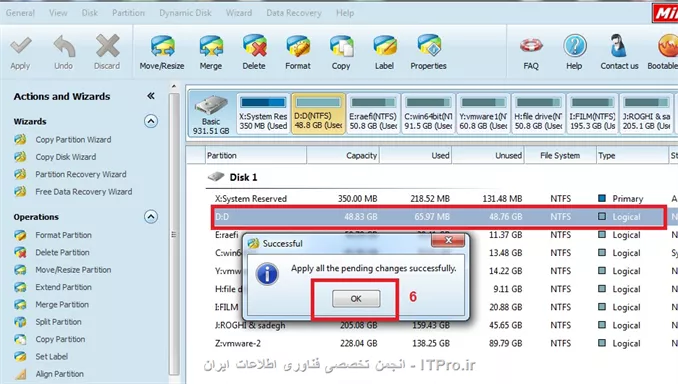Click the Delete partition toolbar icon
This screenshot has height=384, width=678.
coord(254,46)
